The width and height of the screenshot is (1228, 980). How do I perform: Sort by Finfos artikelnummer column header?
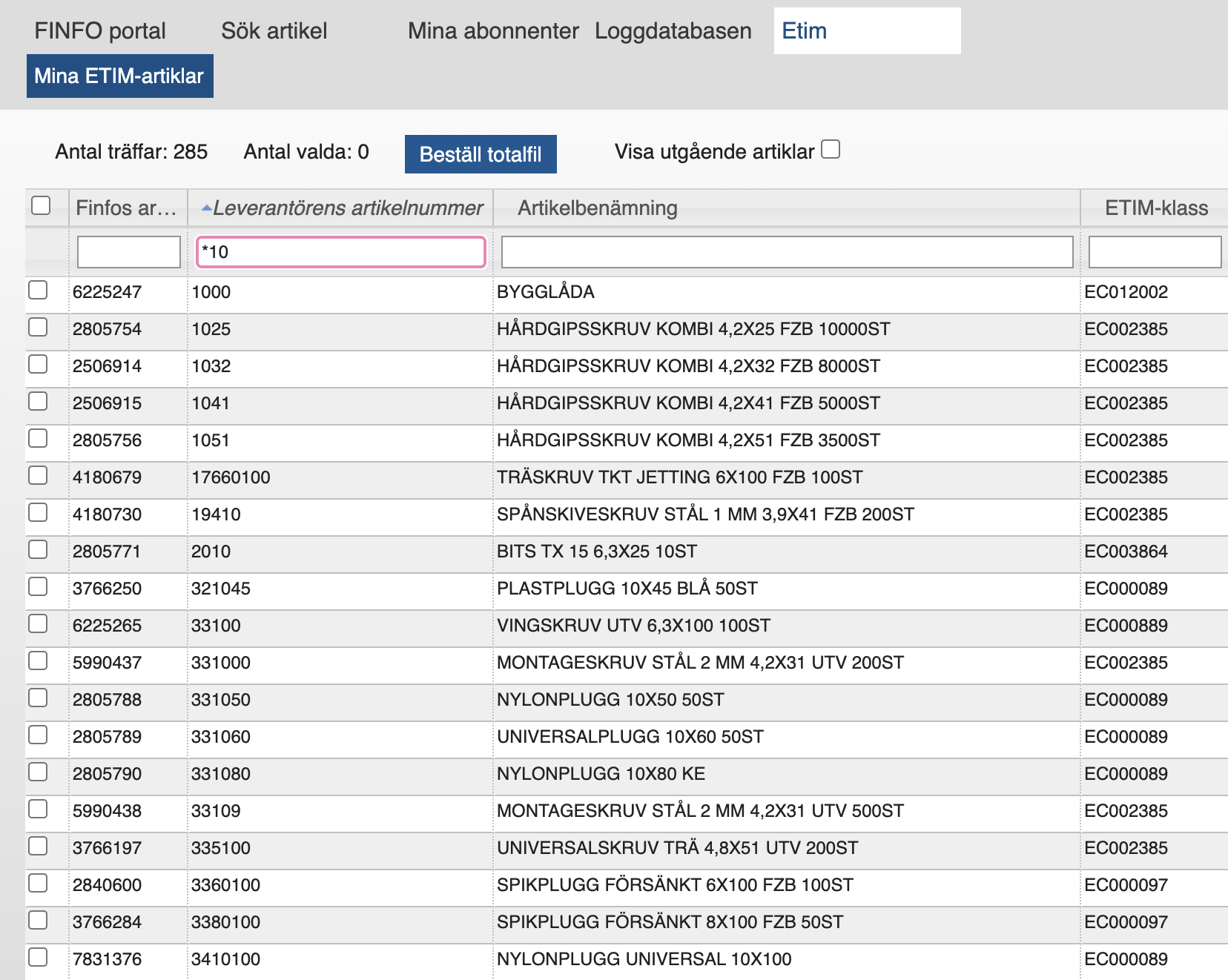point(127,208)
